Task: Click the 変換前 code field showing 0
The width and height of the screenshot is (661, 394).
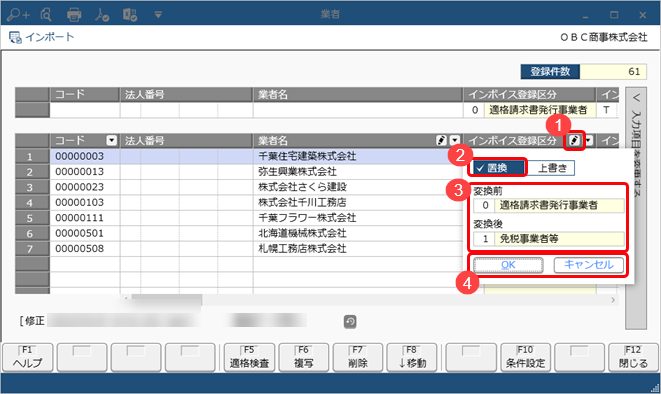Action: click(484, 205)
